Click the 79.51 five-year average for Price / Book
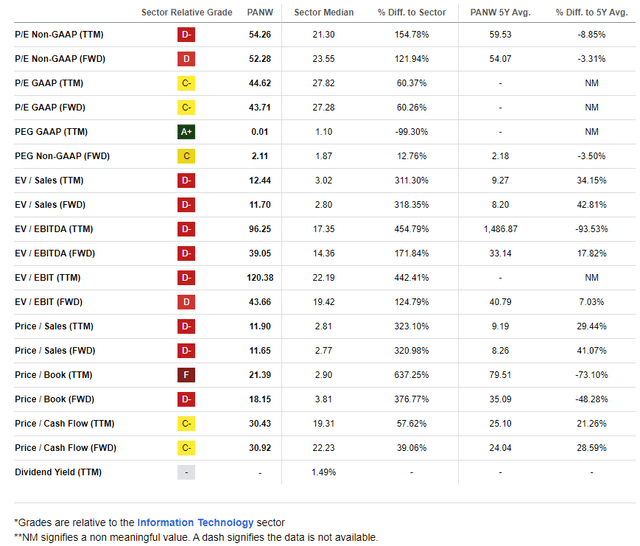 (500, 375)
